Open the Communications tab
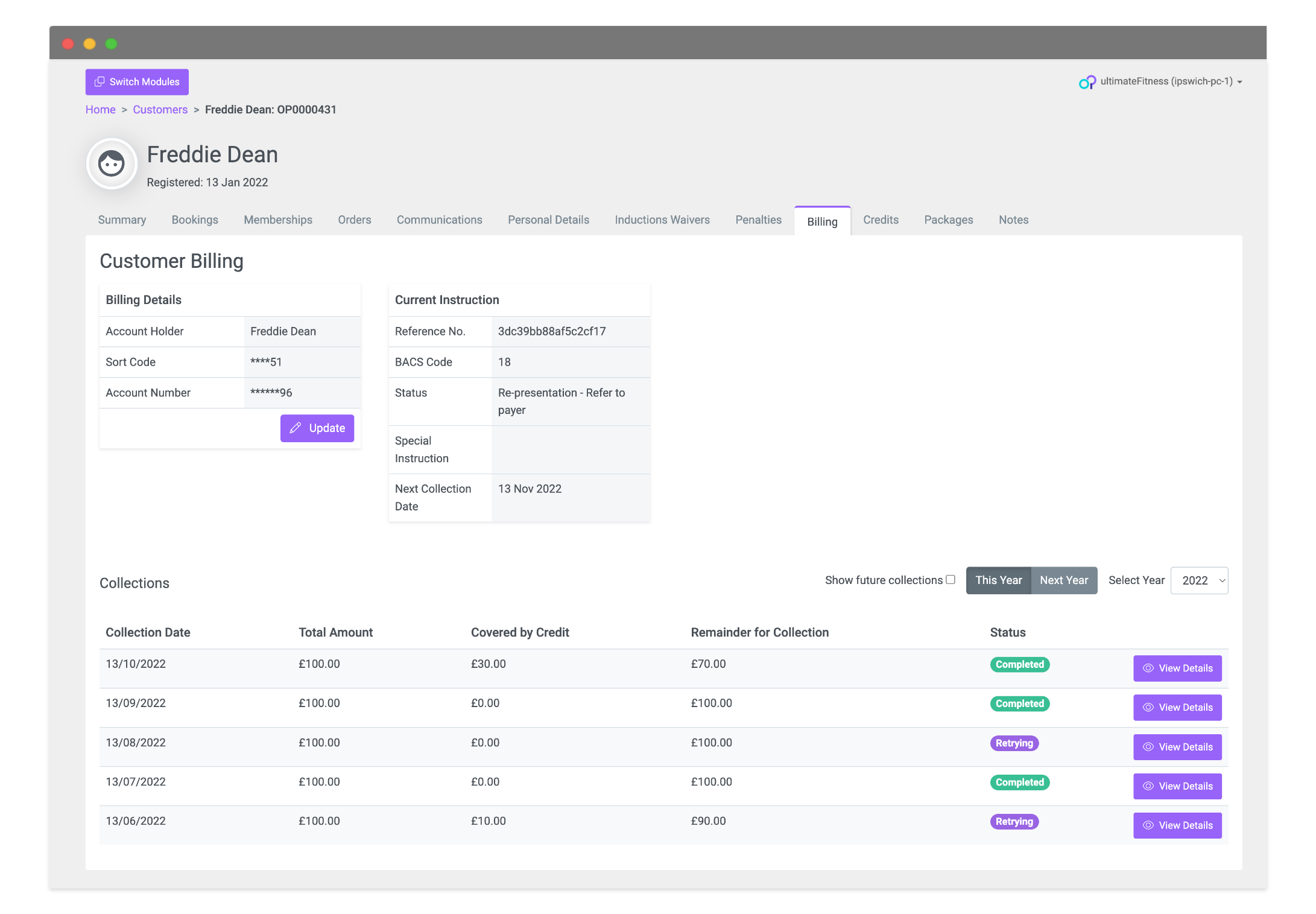 click(x=440, y=220)
